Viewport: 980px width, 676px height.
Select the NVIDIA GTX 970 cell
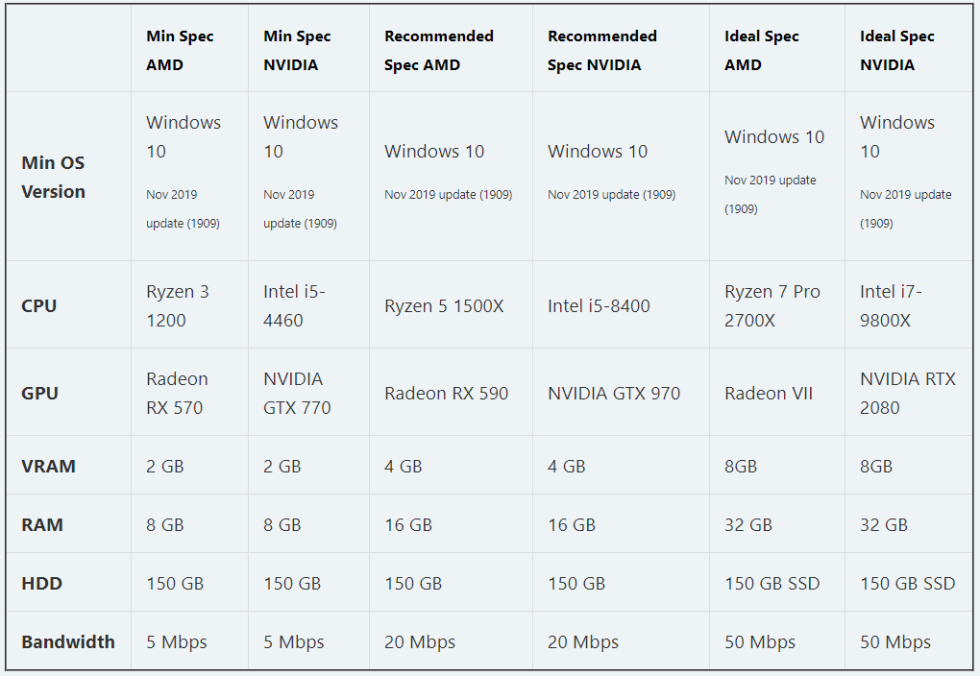pyautogui.click(x=614, y=393)
